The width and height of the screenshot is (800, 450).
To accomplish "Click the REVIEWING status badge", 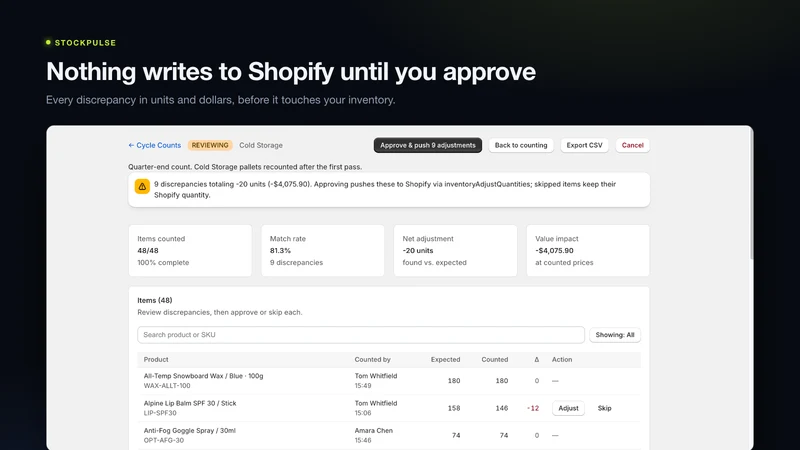I will coord(210,145).
